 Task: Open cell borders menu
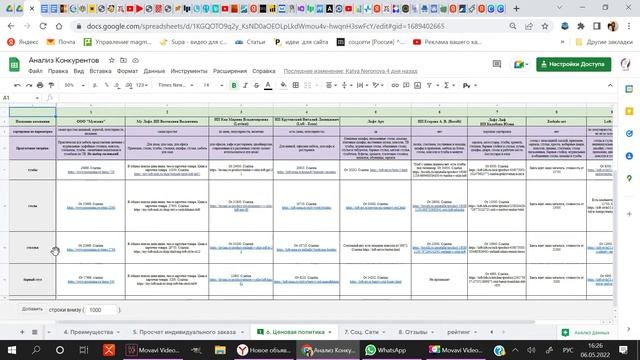point(296,85)
